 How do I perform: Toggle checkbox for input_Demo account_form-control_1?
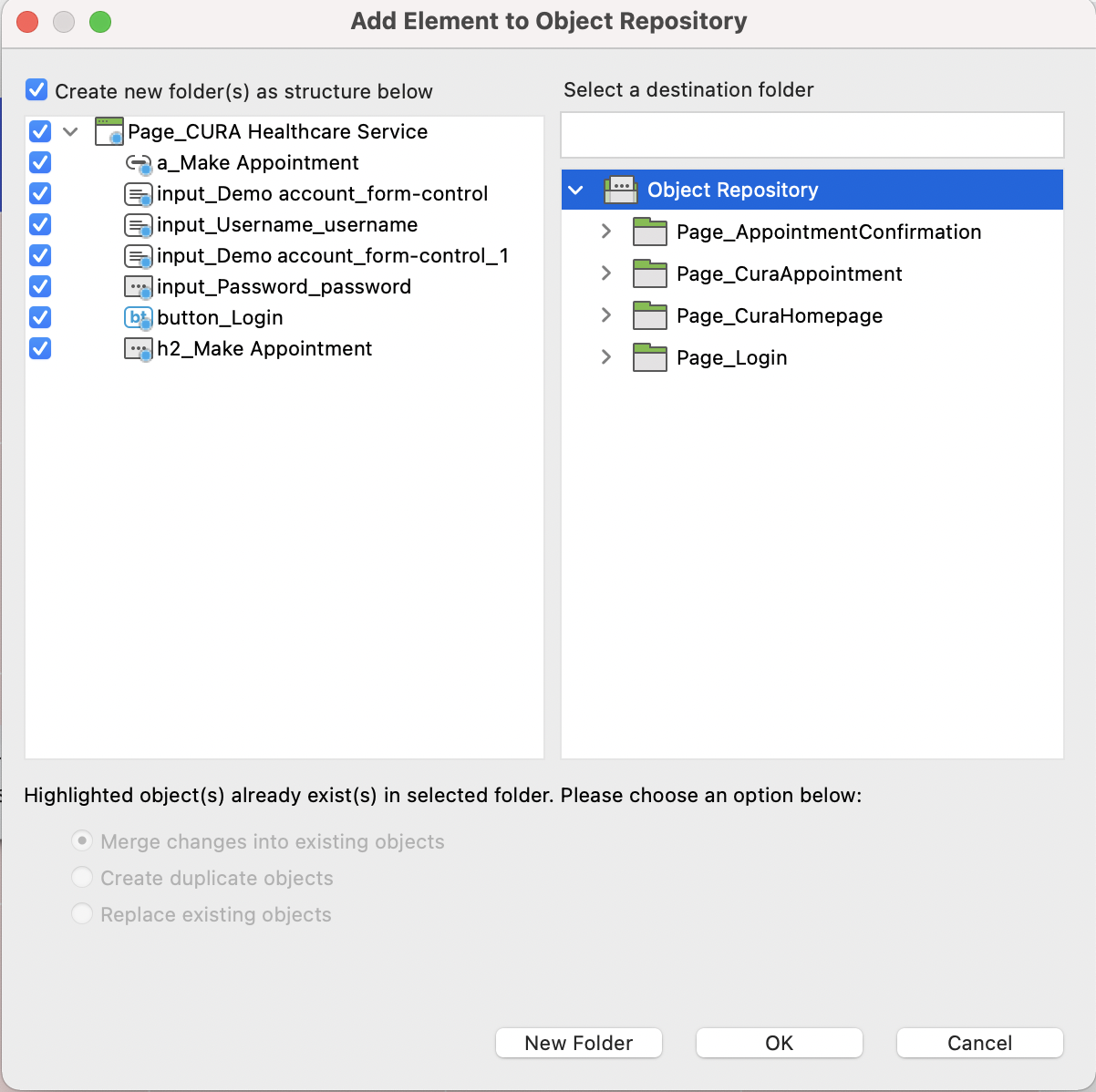40,255
